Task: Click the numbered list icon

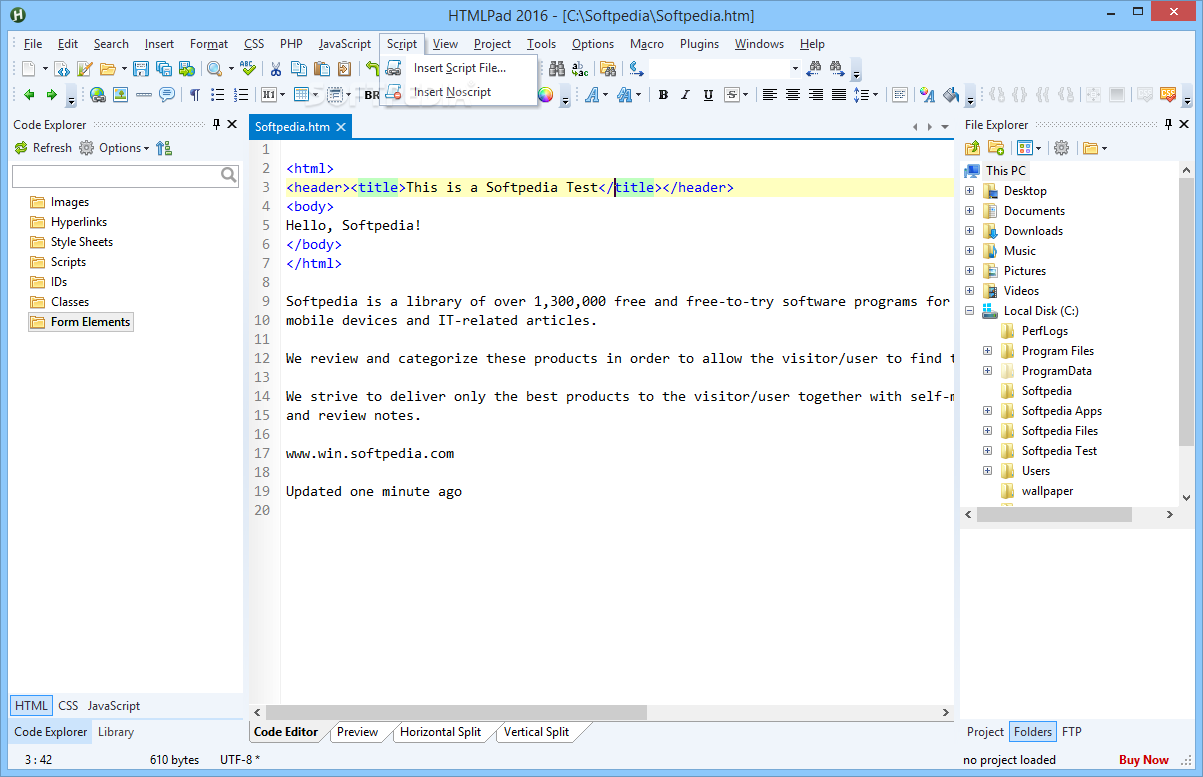Action: (240, 95)
